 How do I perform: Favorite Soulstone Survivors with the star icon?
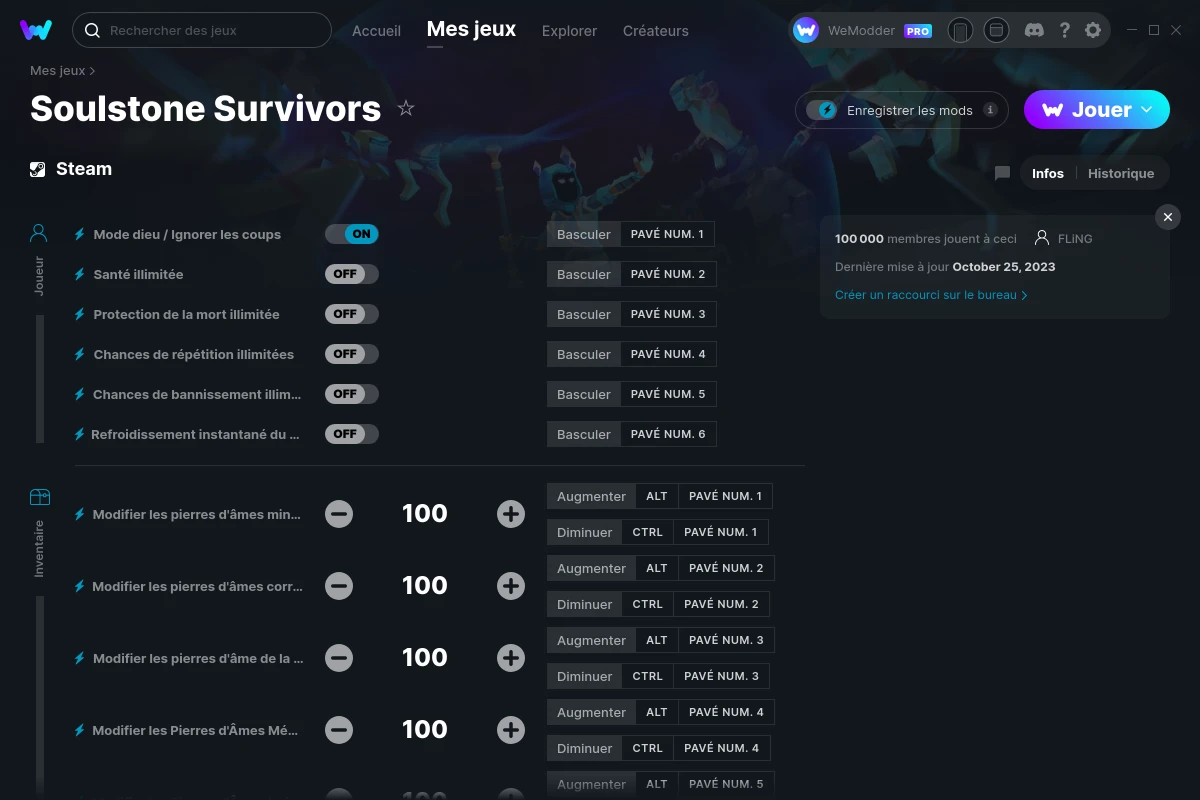[x=406, y=108]
